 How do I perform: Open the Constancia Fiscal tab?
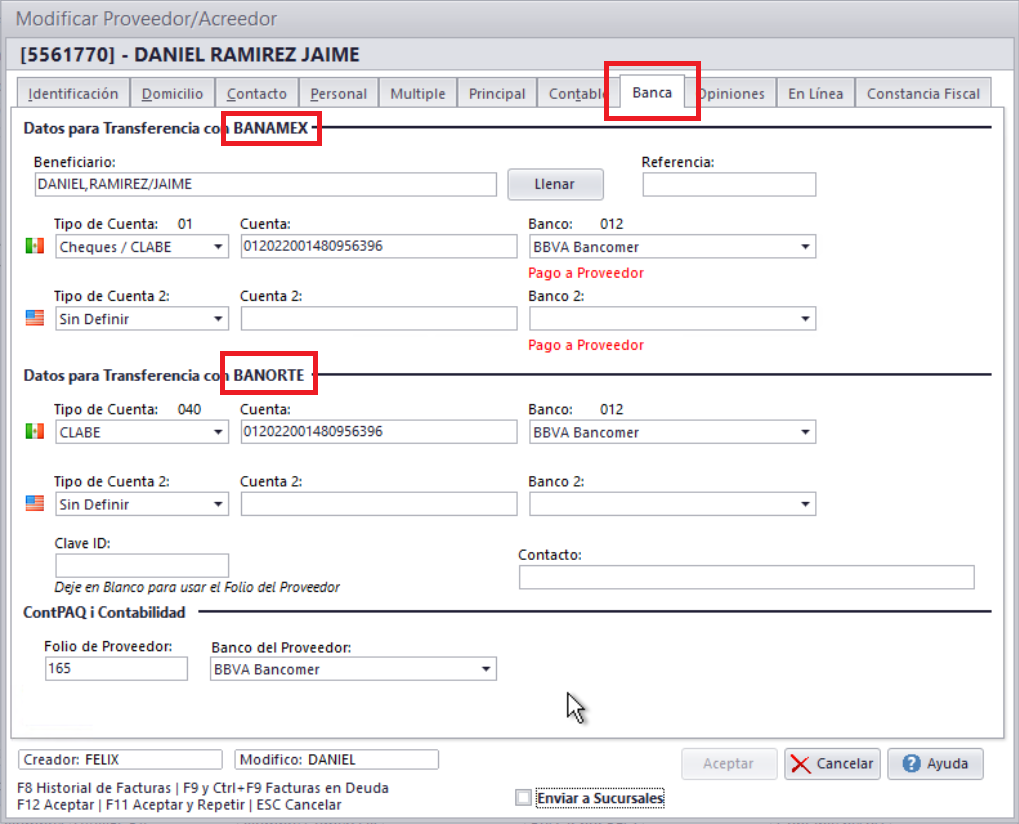click(x=923, y=93)
